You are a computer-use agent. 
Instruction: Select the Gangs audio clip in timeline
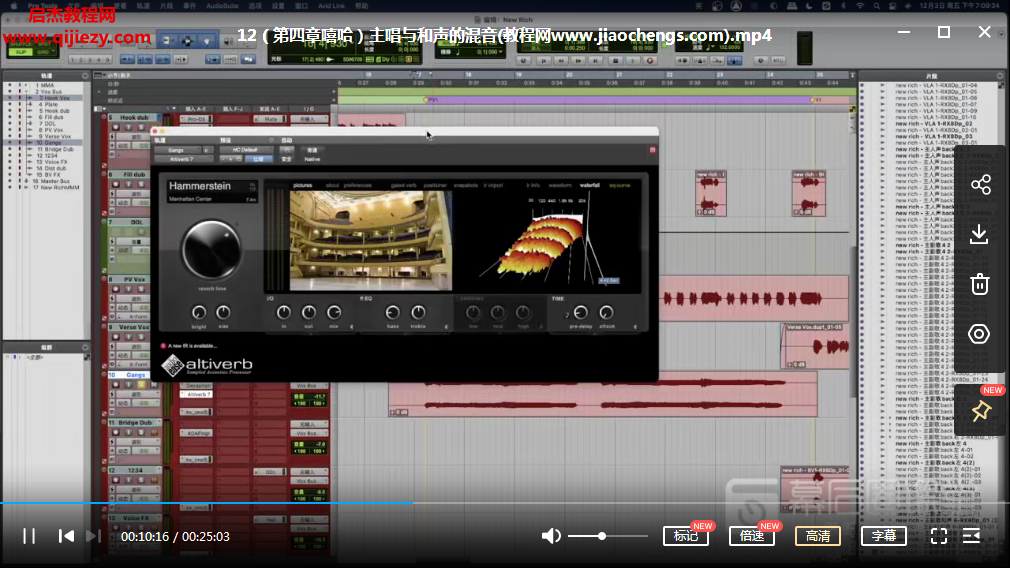(x=603, y=393)
